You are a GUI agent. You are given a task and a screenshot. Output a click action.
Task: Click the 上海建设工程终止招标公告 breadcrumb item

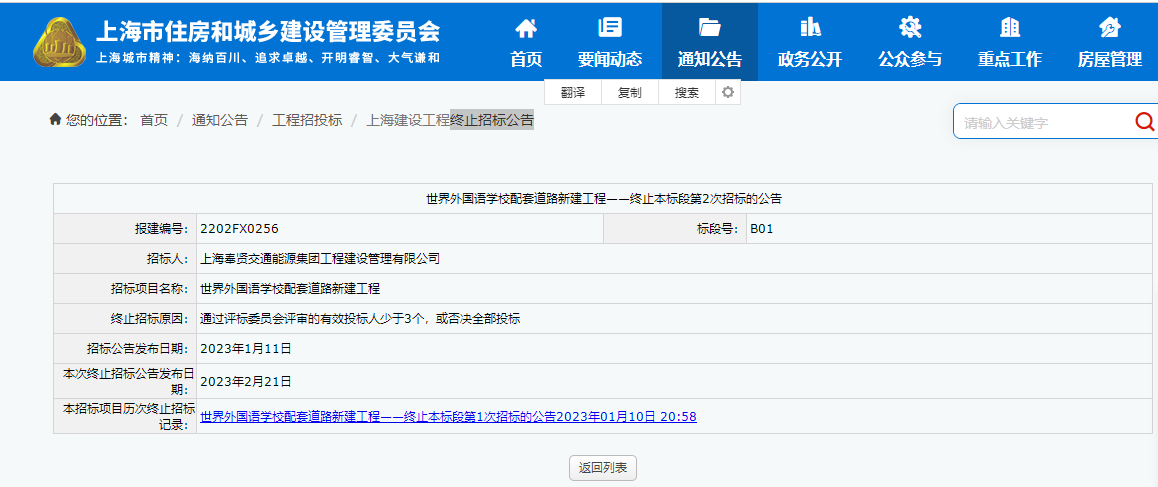pyautogui.click(x=450, y=120)
